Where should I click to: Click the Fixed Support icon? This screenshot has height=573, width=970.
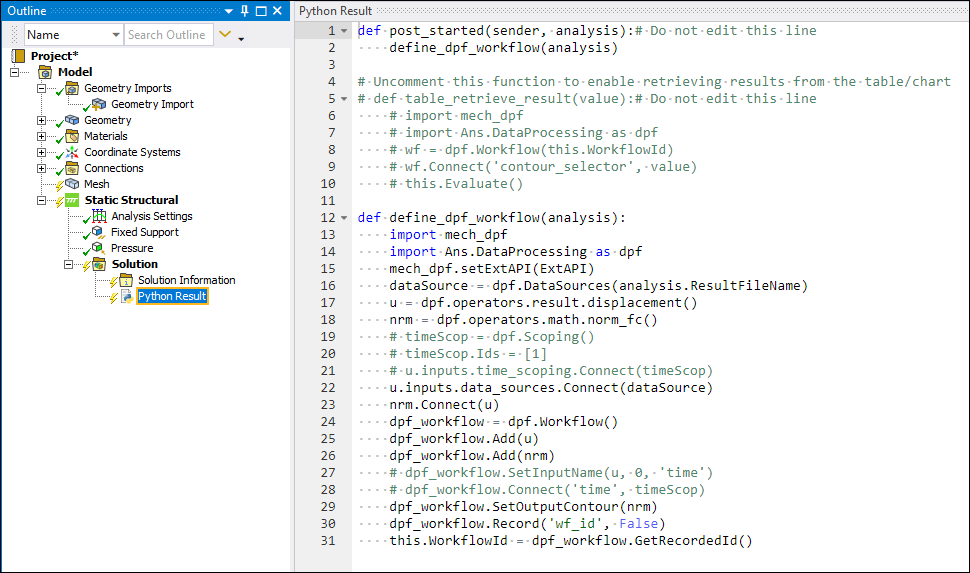(98, 232)
